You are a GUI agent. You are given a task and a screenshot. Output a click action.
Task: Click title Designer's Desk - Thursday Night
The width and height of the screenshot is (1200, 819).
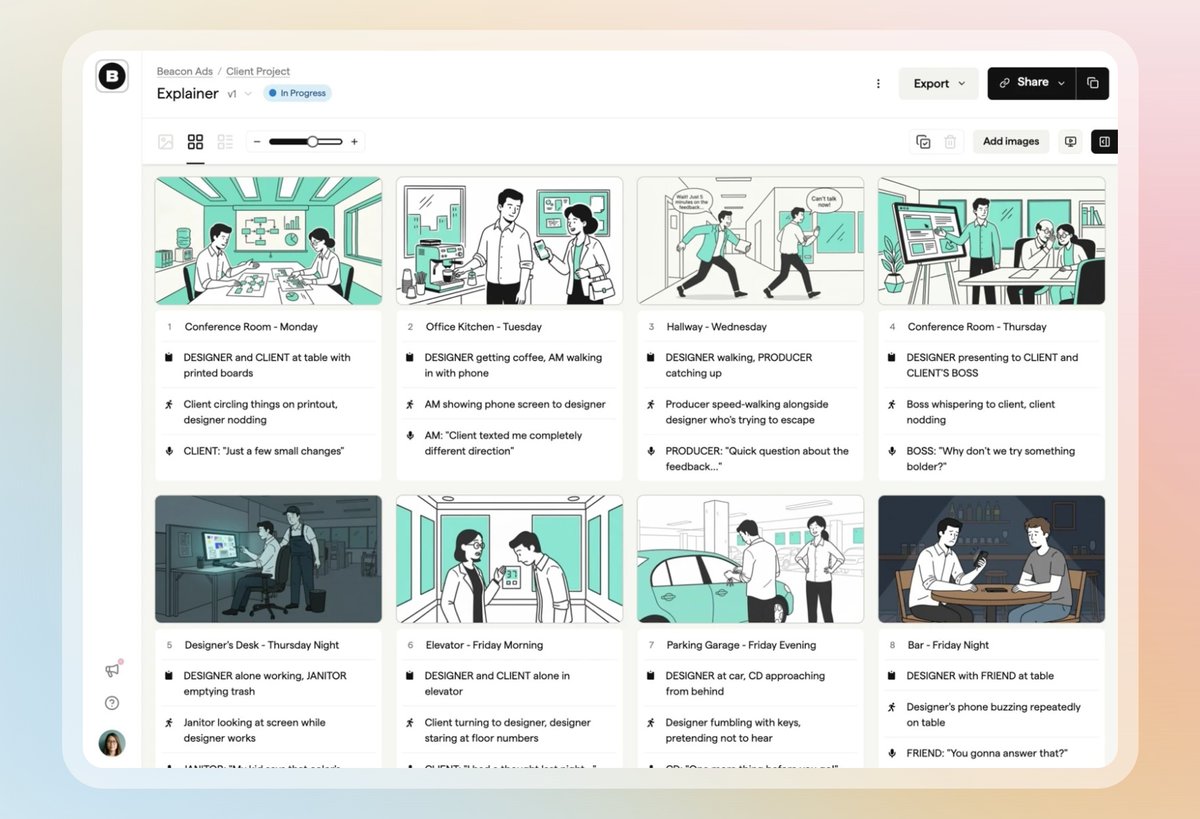(x=262, y=645)
